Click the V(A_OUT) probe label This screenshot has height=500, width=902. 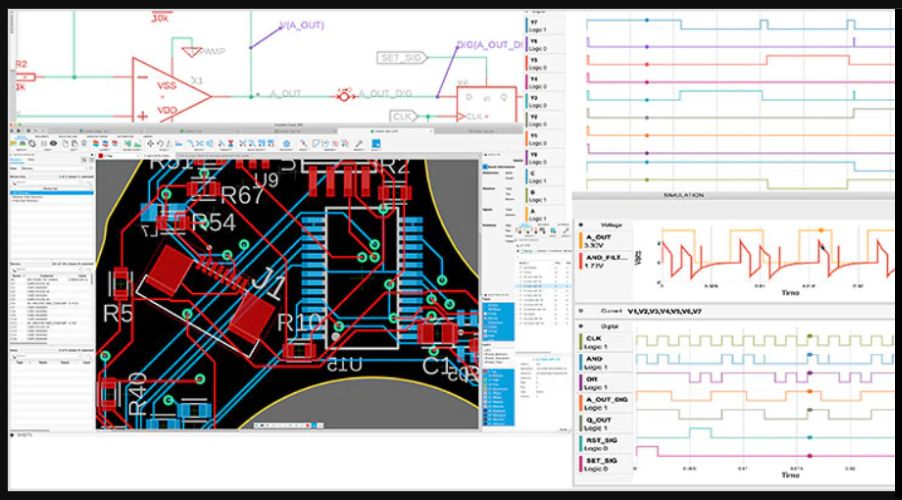pyautogui.click(x=301, y=25)
